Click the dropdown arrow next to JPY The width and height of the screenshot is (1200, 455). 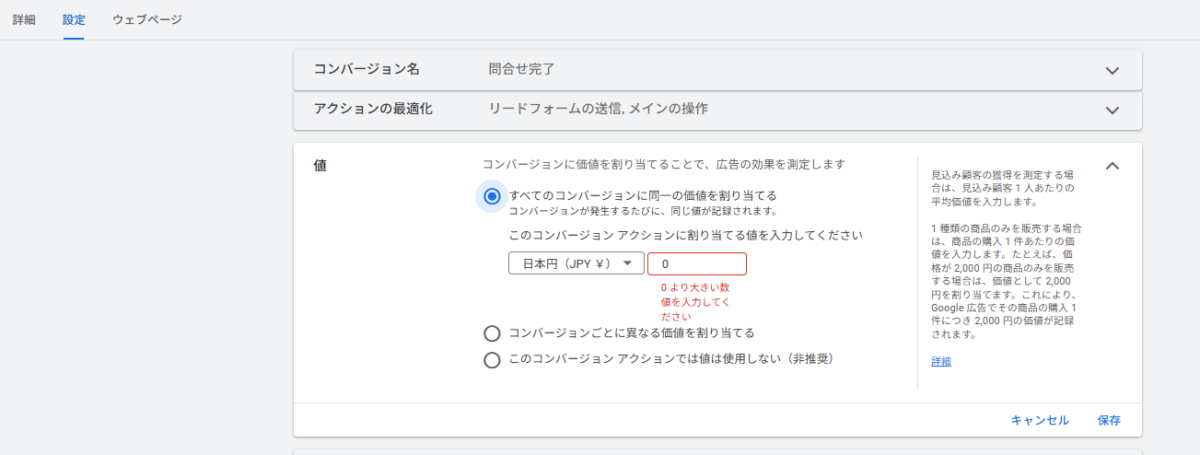click(627, 264)
